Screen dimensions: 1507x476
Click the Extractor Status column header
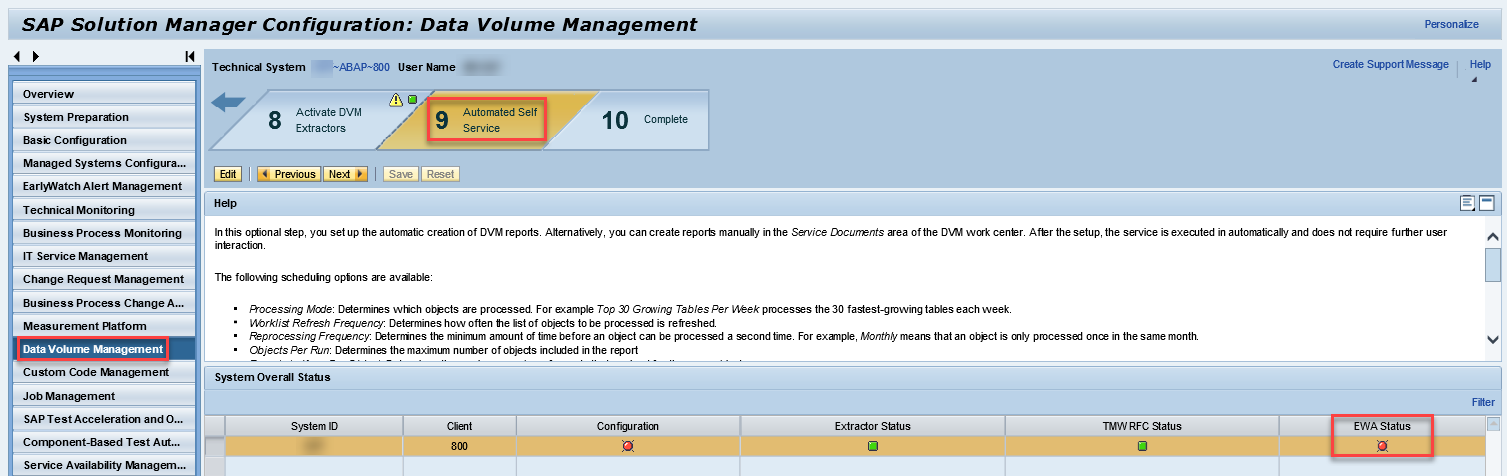click(x=873, y=426)
